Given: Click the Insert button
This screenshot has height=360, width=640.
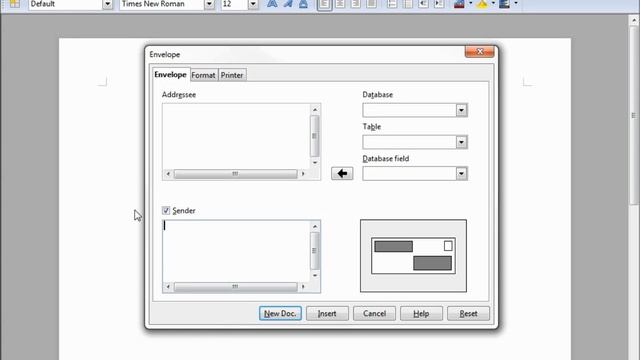Looking at the screenshot, I should [327, 313].
